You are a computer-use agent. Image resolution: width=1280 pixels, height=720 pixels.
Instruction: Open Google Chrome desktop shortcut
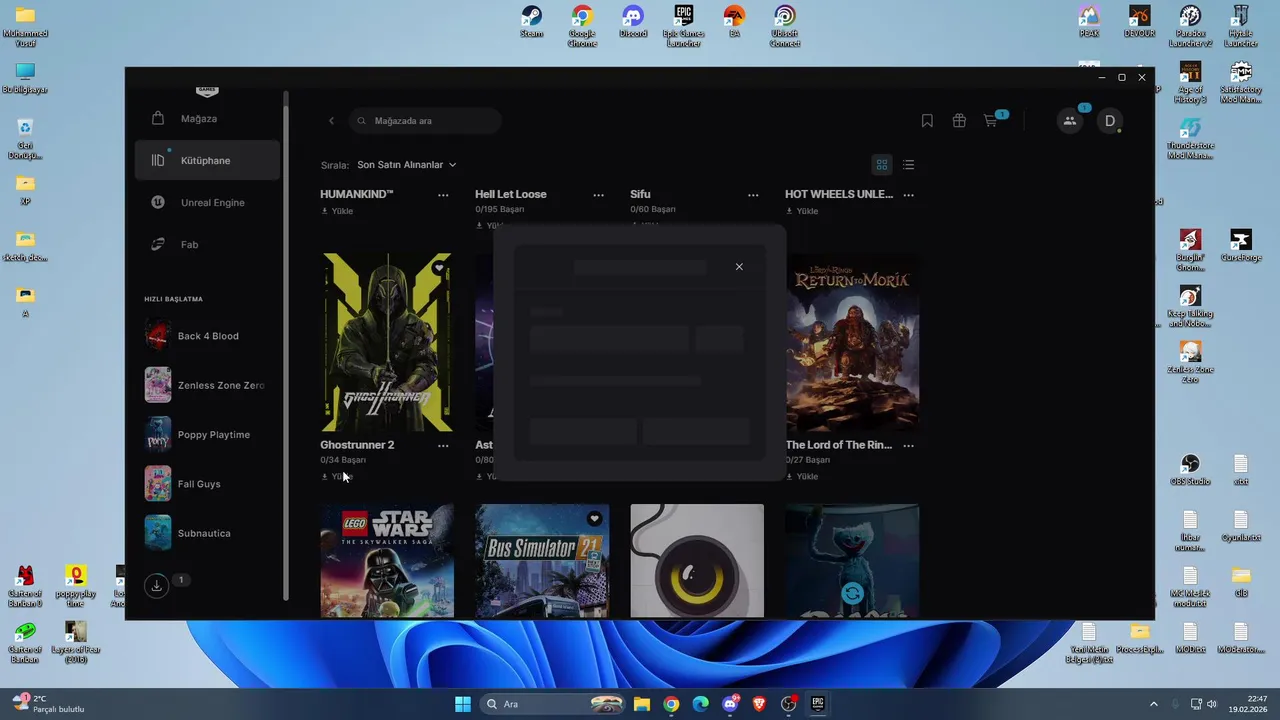pos(582,26)
